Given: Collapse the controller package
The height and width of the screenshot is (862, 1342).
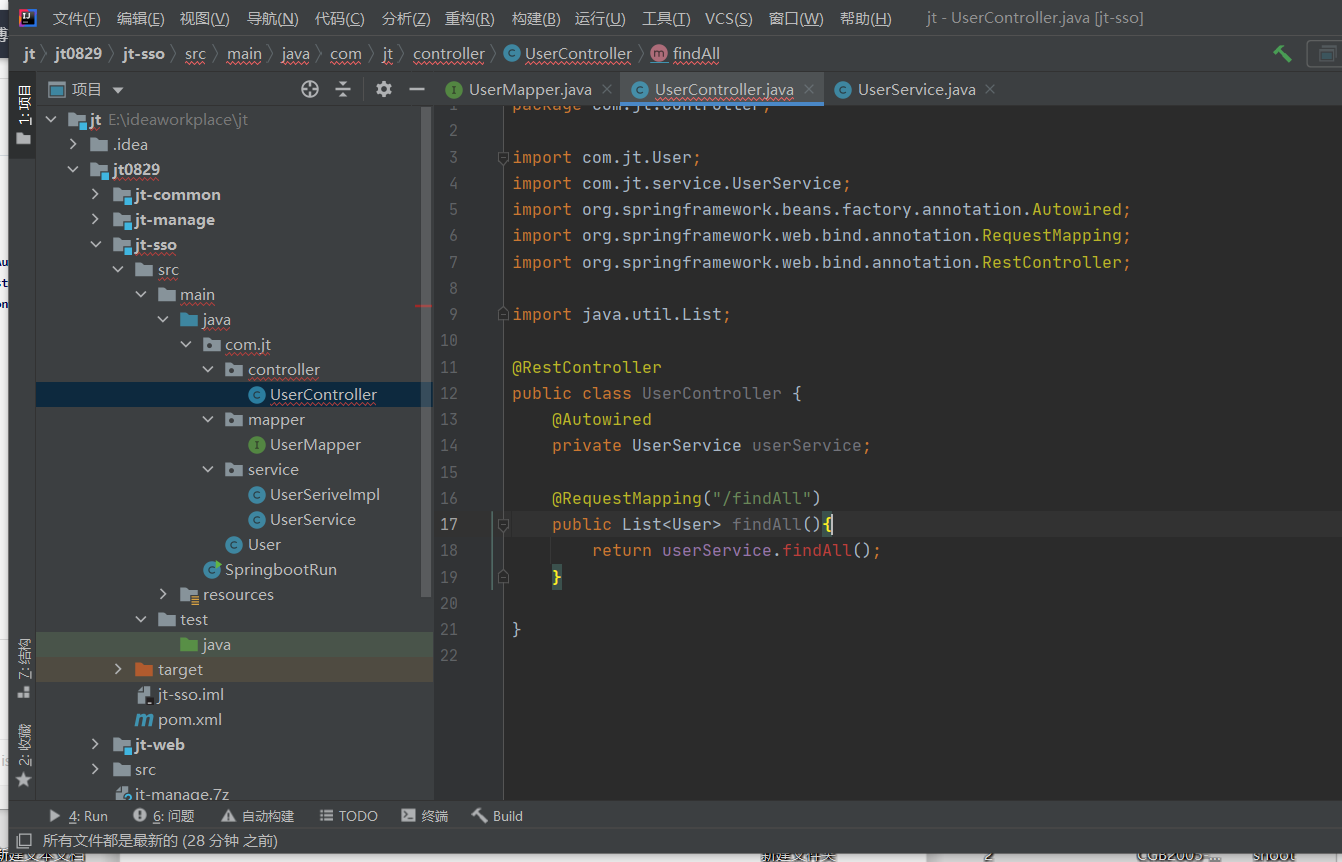Looking at the screenshot, I should 208,370.
